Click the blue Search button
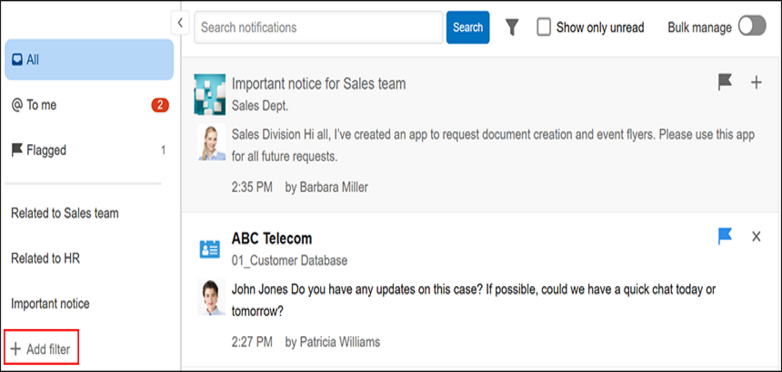782x372 pixels. tap(468, 27)
